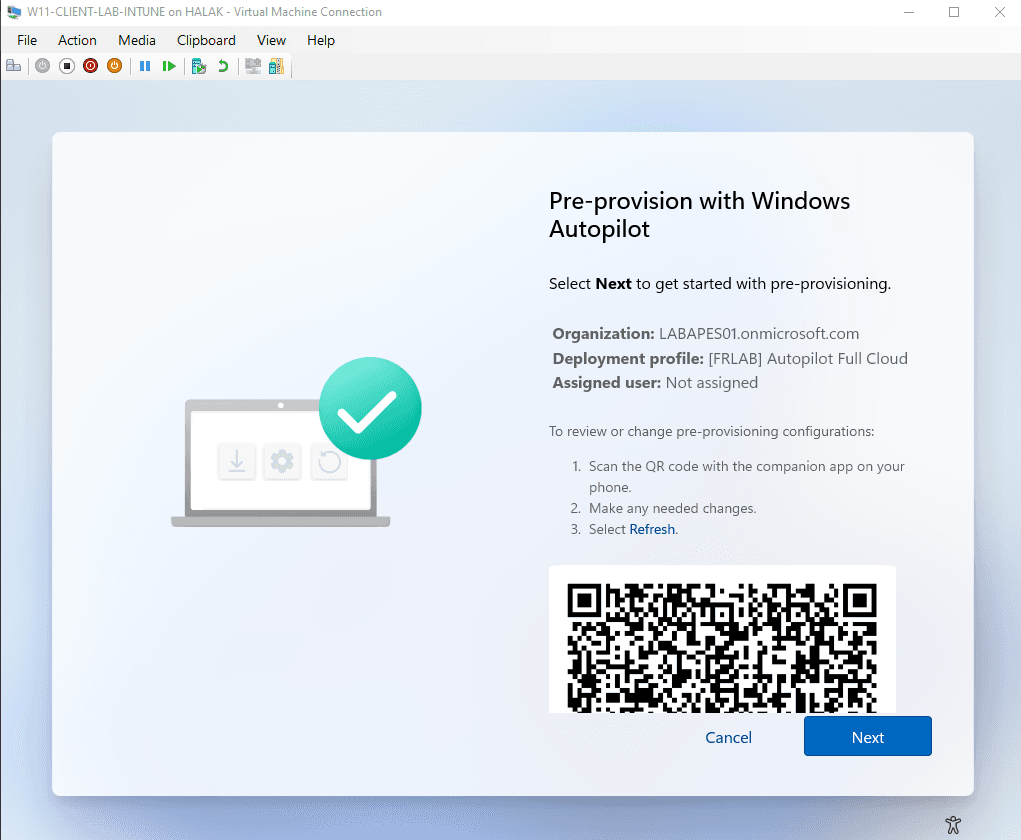
Task: Open the accessibility options icon
Action: pos(952,824)
